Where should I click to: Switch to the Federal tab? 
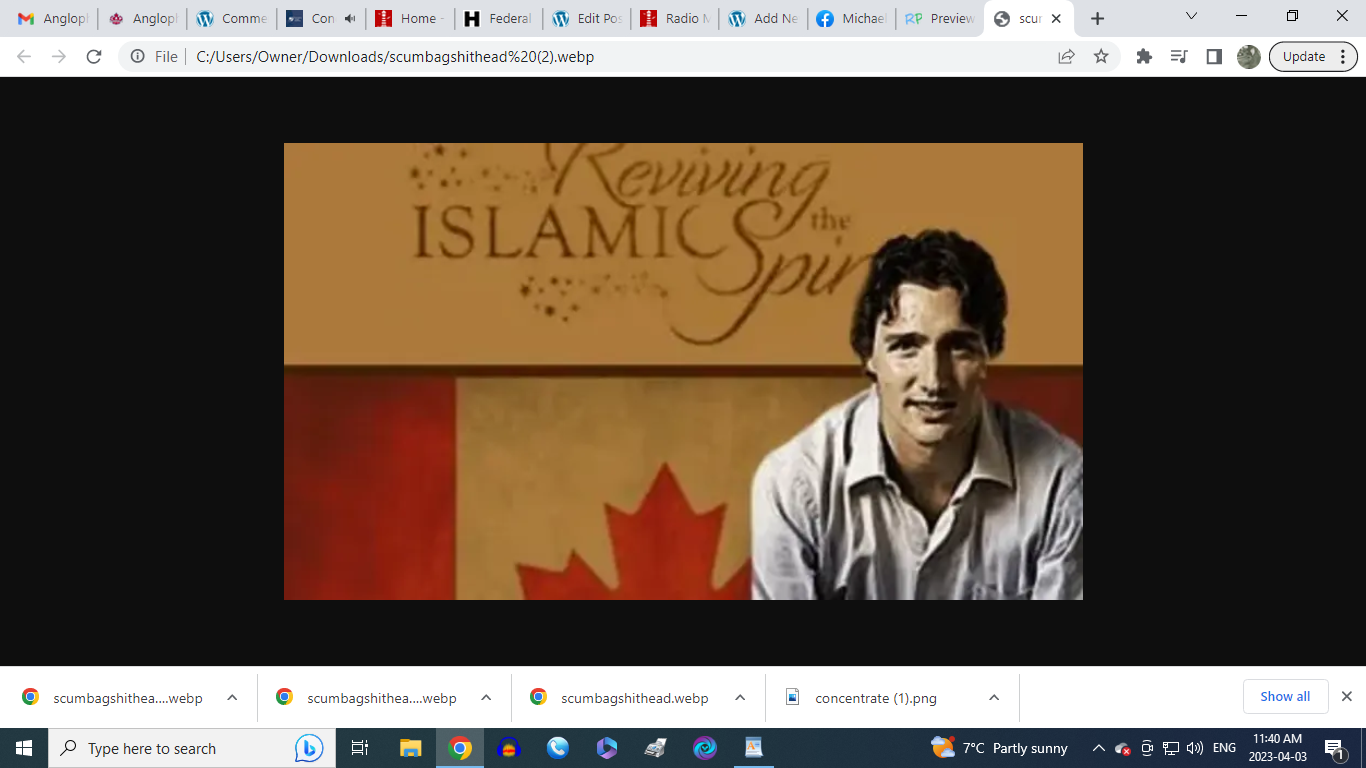pos(498,19)
